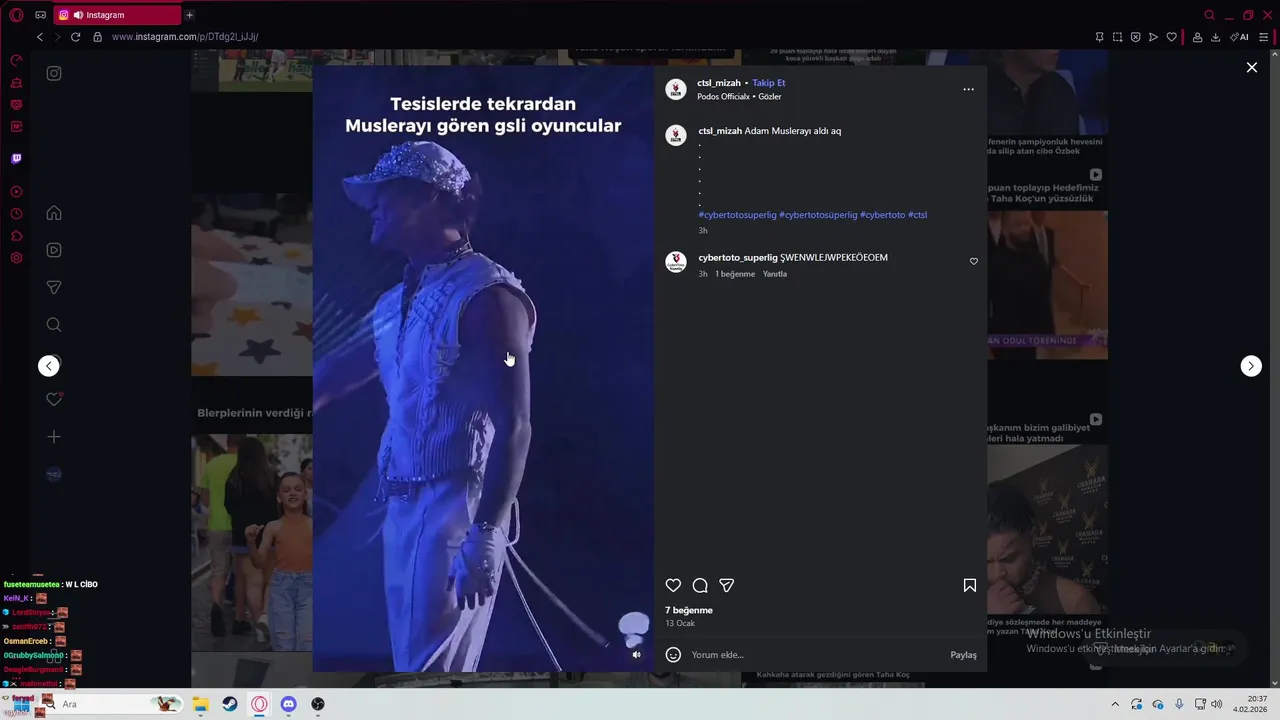Reply to comment via Yanıtla
The width and height of the screenshot is (1280, 720).
[775, 274]
